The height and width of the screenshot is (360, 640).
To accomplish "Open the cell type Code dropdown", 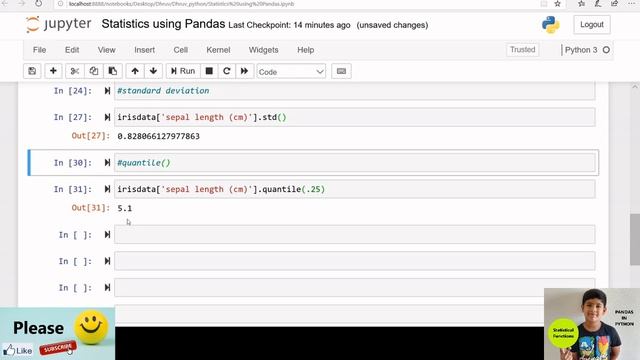I will tap(291, 71).
